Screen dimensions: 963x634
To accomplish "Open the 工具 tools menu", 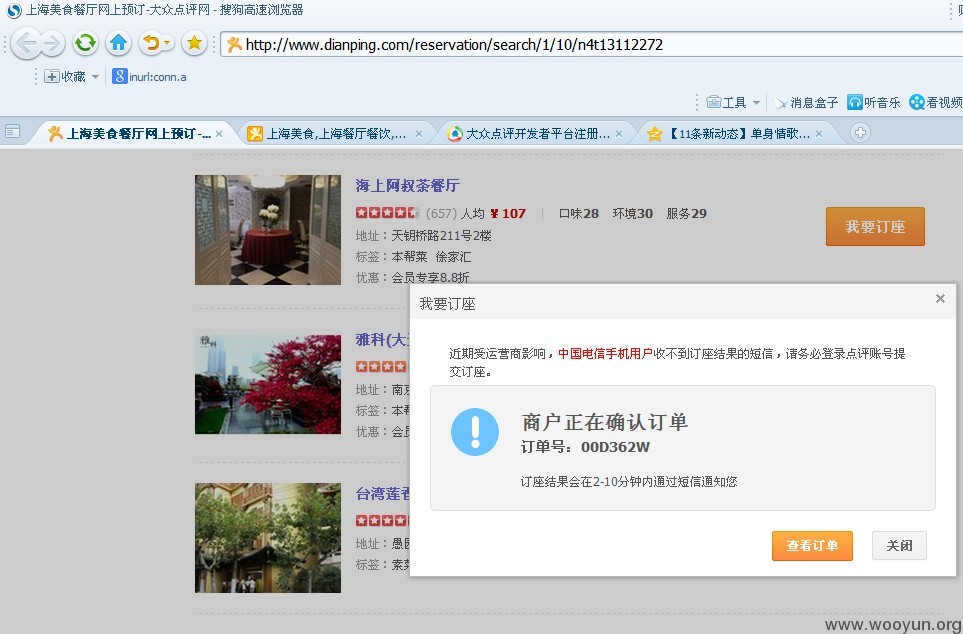I will click(726, 103).
